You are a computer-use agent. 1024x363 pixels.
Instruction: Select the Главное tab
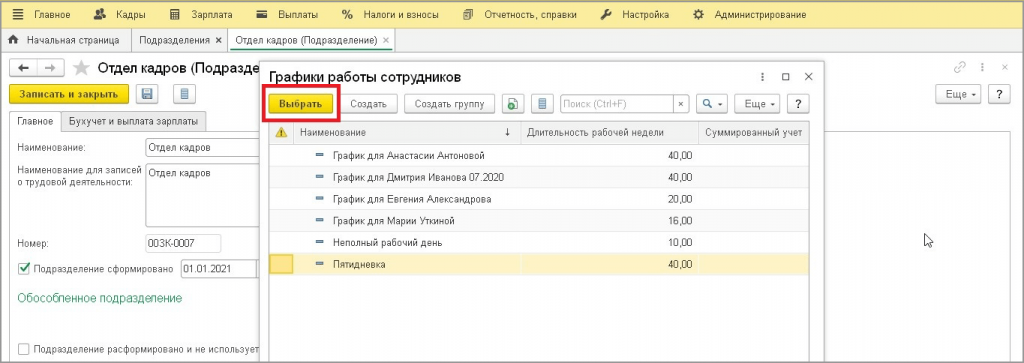point(35,121)
